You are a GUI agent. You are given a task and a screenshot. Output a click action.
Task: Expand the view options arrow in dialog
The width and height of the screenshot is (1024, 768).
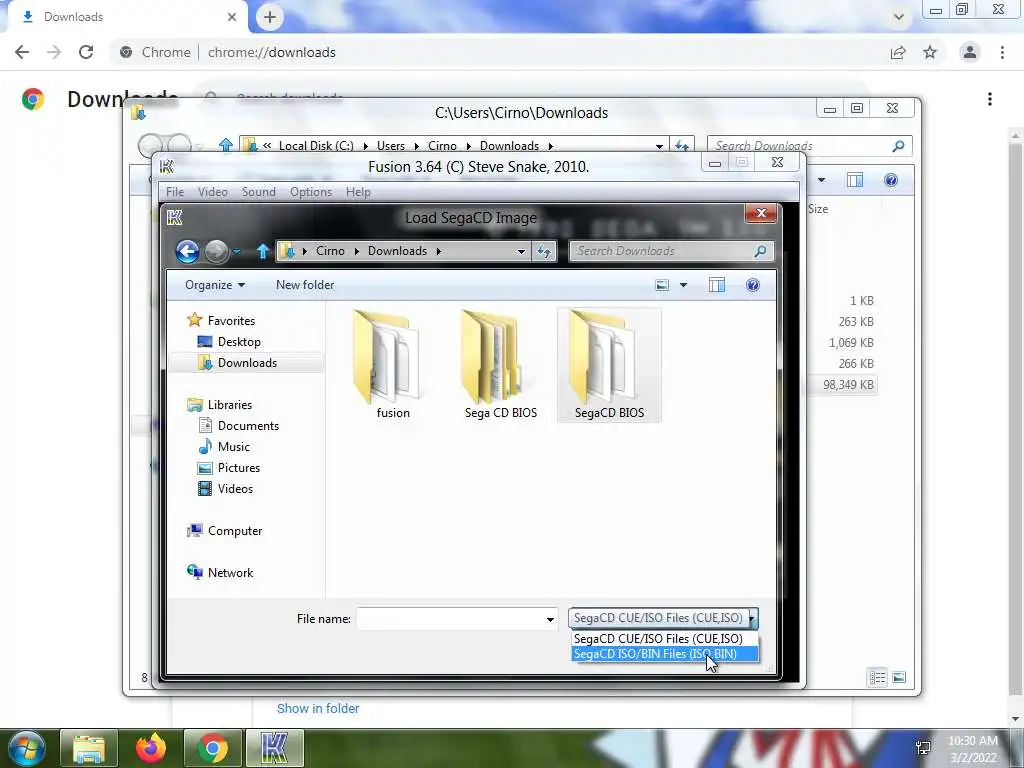[683, 285]
